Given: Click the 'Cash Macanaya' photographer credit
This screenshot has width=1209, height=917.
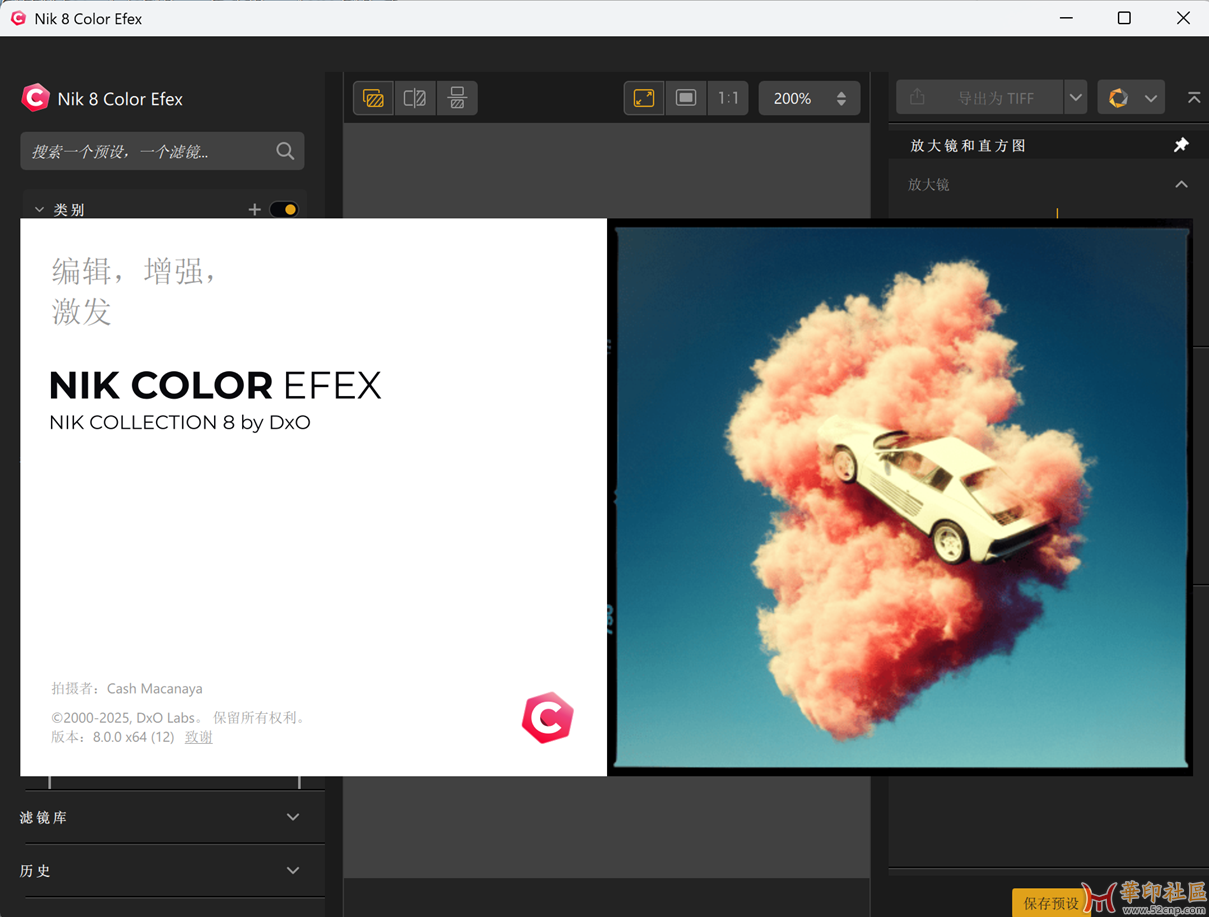Looking at the screenshot, I should click(x=155, y=688).
